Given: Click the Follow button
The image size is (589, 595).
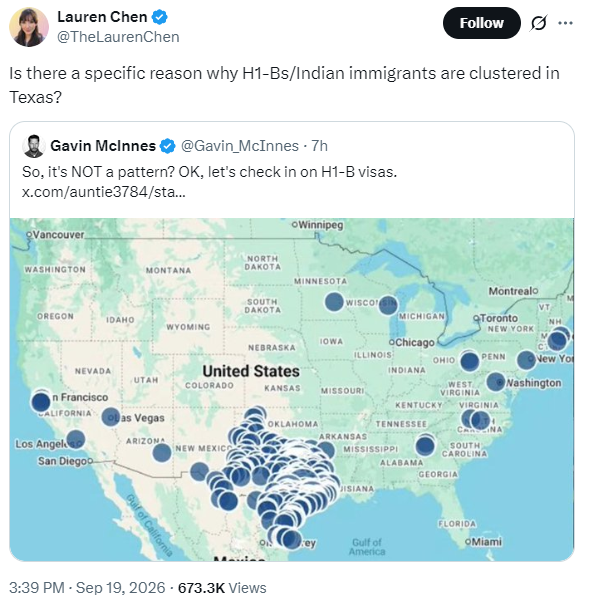Looking at the screenshot, I should [x=481, y=23].
